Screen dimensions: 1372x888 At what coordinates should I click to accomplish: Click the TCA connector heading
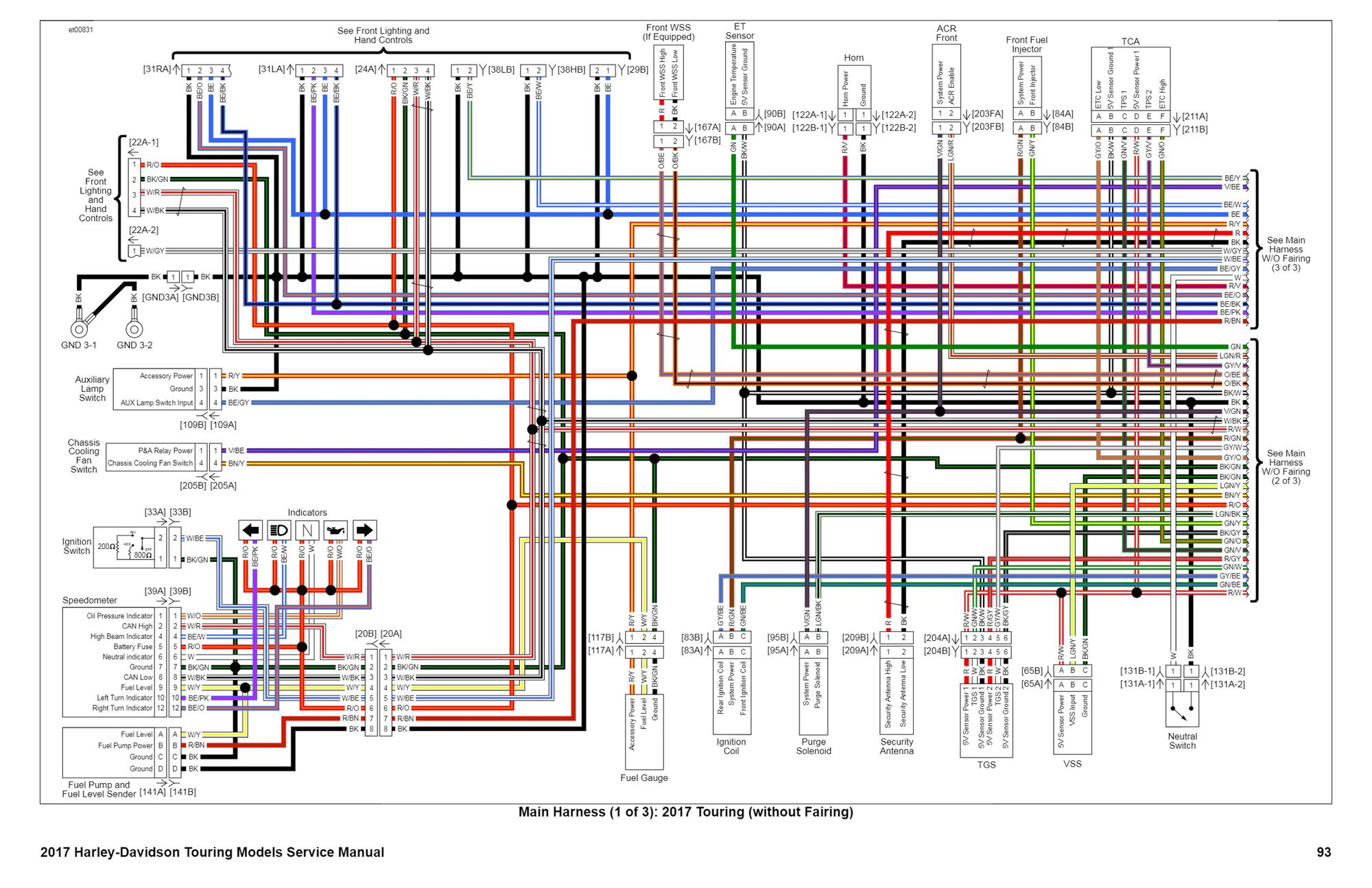point(1130,41)
